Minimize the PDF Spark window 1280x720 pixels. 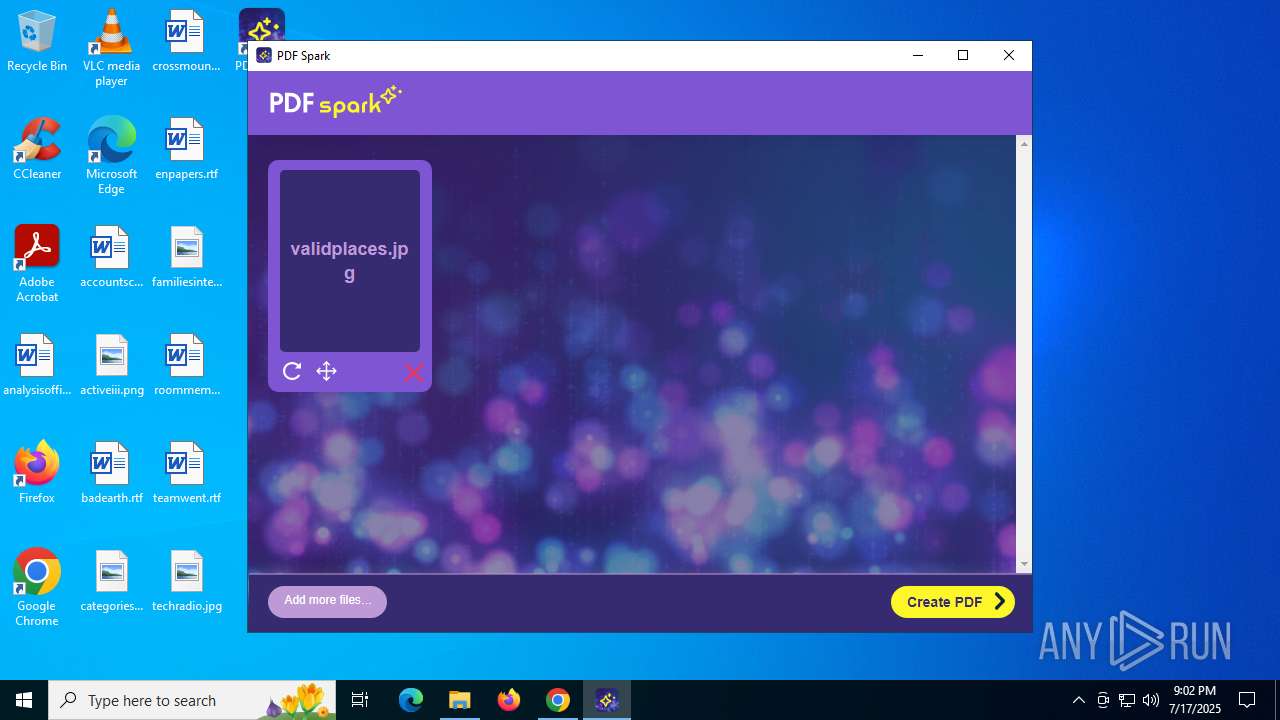[918, 56]
